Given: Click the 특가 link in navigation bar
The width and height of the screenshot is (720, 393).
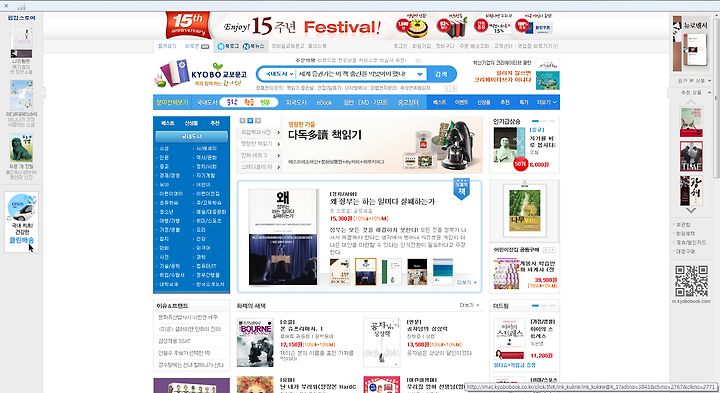Looking at the screenshot, I should coord(523,102).
